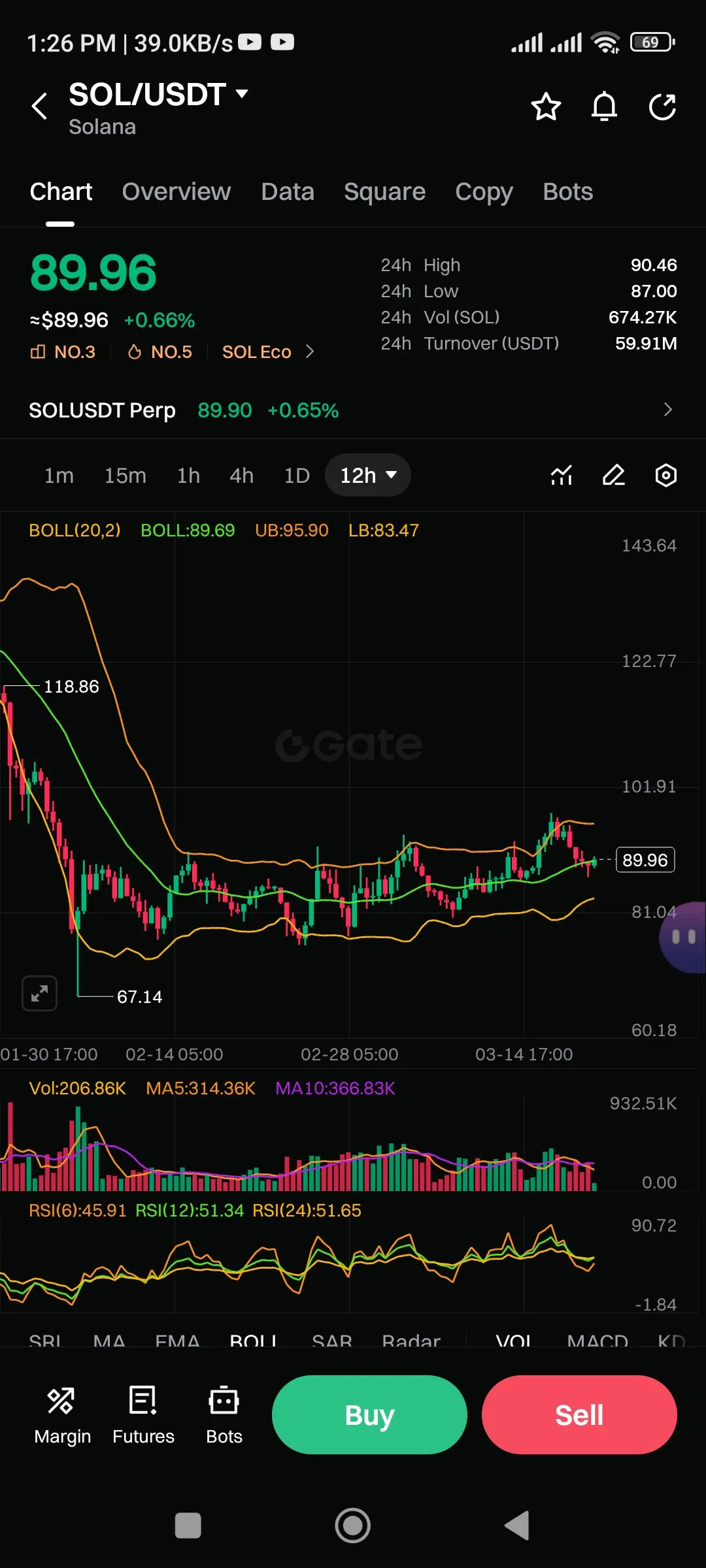This screenshot has width=706, height=1568.
Task: Select the 1D timeframe
Action: pos(296,475)
